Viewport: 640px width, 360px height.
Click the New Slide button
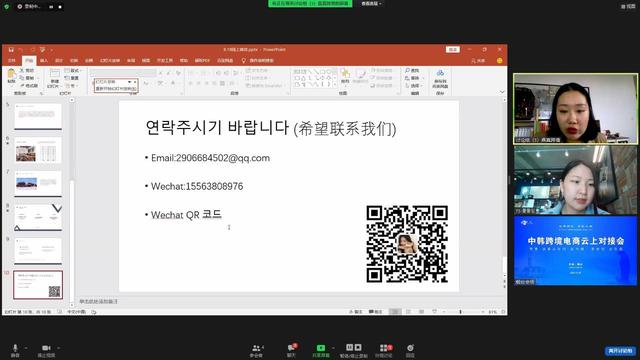54,78
